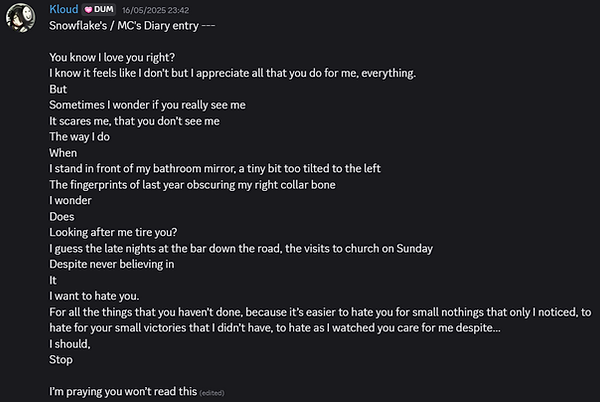Click the line about late nights at the bar
The height and width of the screenshot is (402, 600).
click(x=239, y=248)
